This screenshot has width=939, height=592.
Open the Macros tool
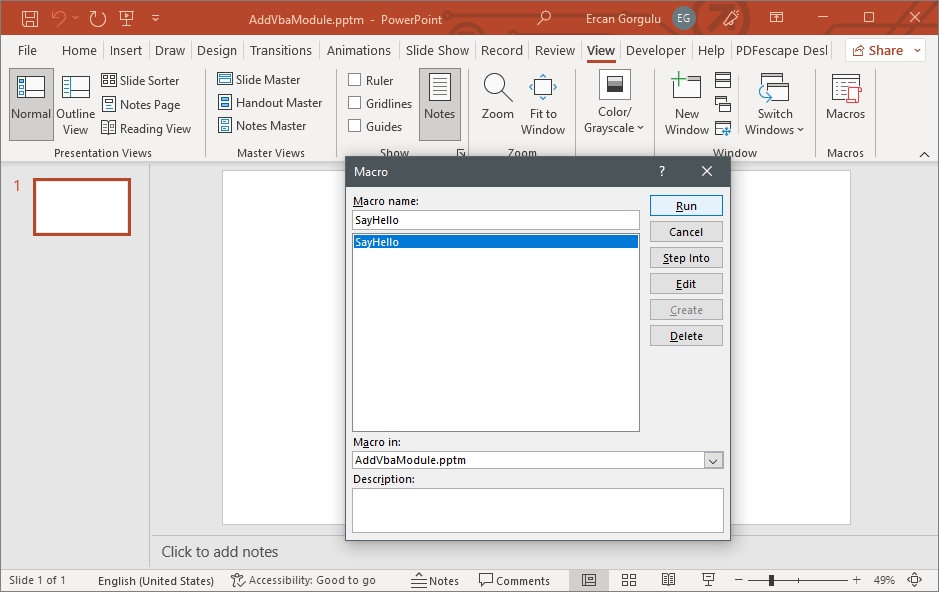coord(845,100)
